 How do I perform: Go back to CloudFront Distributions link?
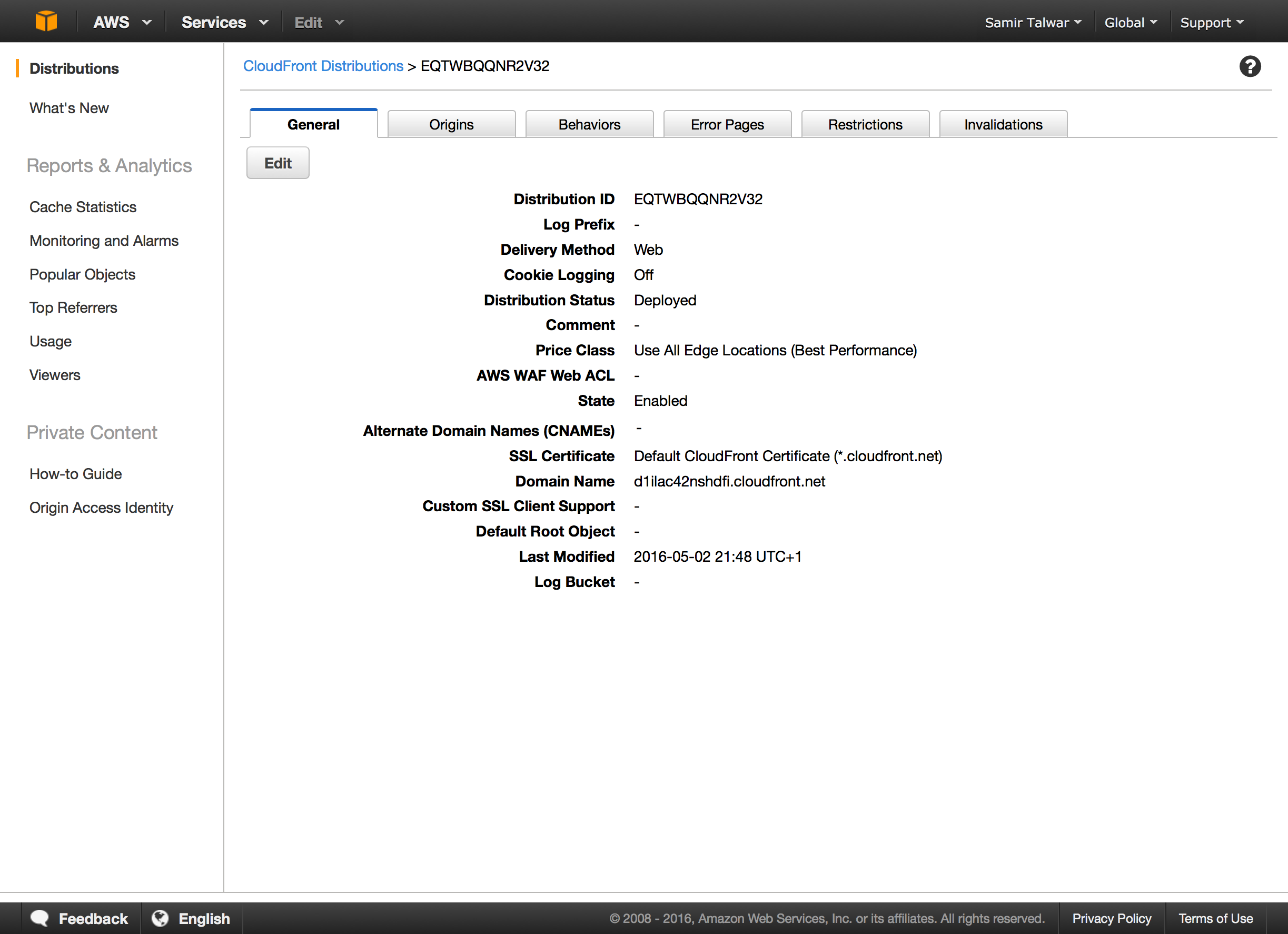tap(323, 66)
